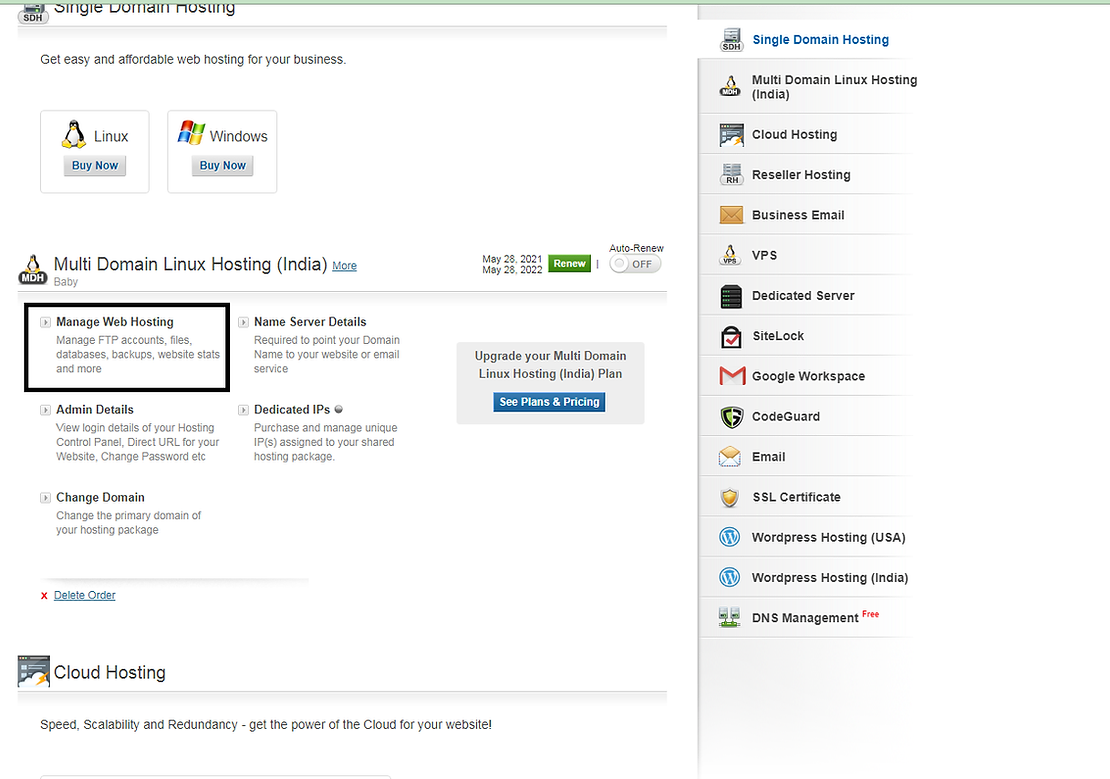Screen dimensions: 1110x779
Task: Click the green Renew button
Action: [569, 264]
